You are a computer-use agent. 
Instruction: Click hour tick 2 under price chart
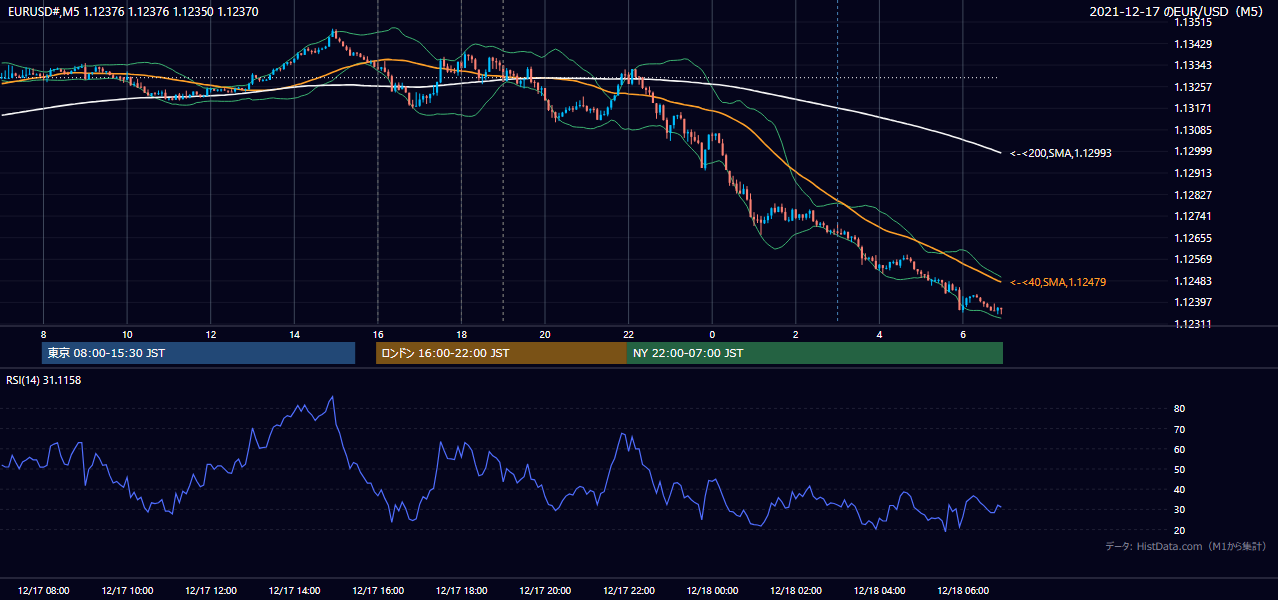pos(796,334)
